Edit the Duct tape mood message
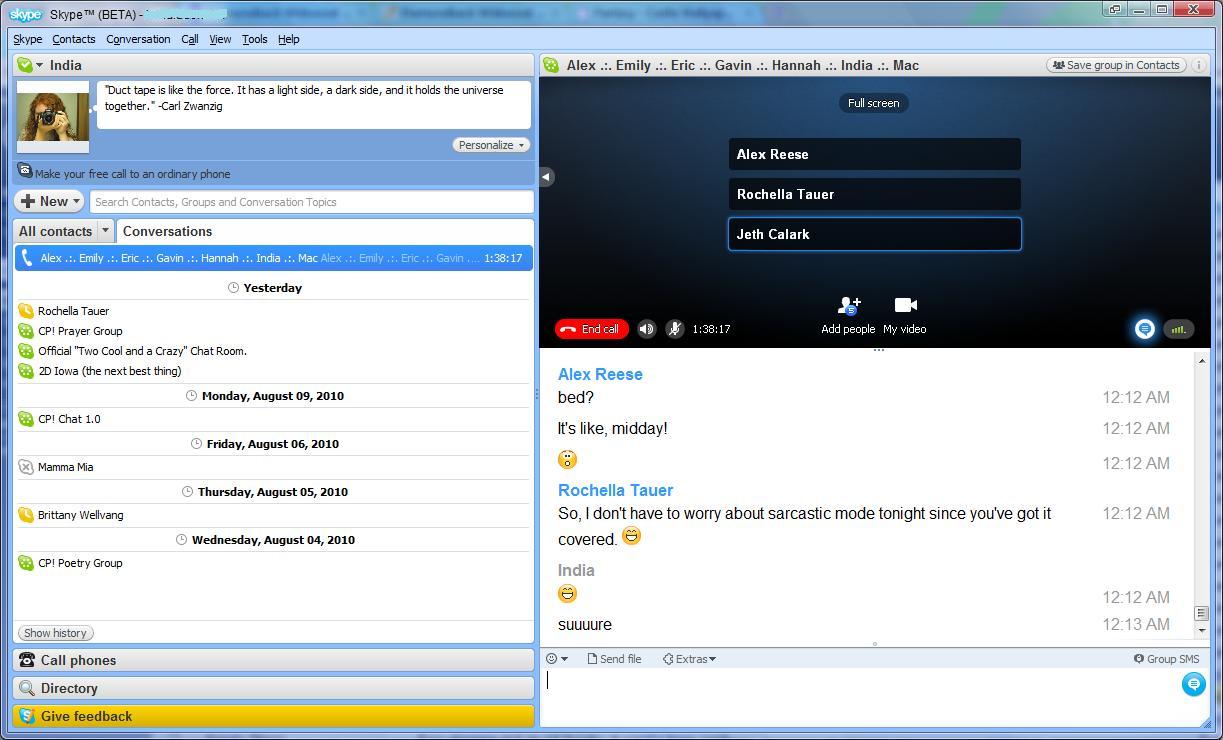The image size is (1223, 740). tap(313, 104)
